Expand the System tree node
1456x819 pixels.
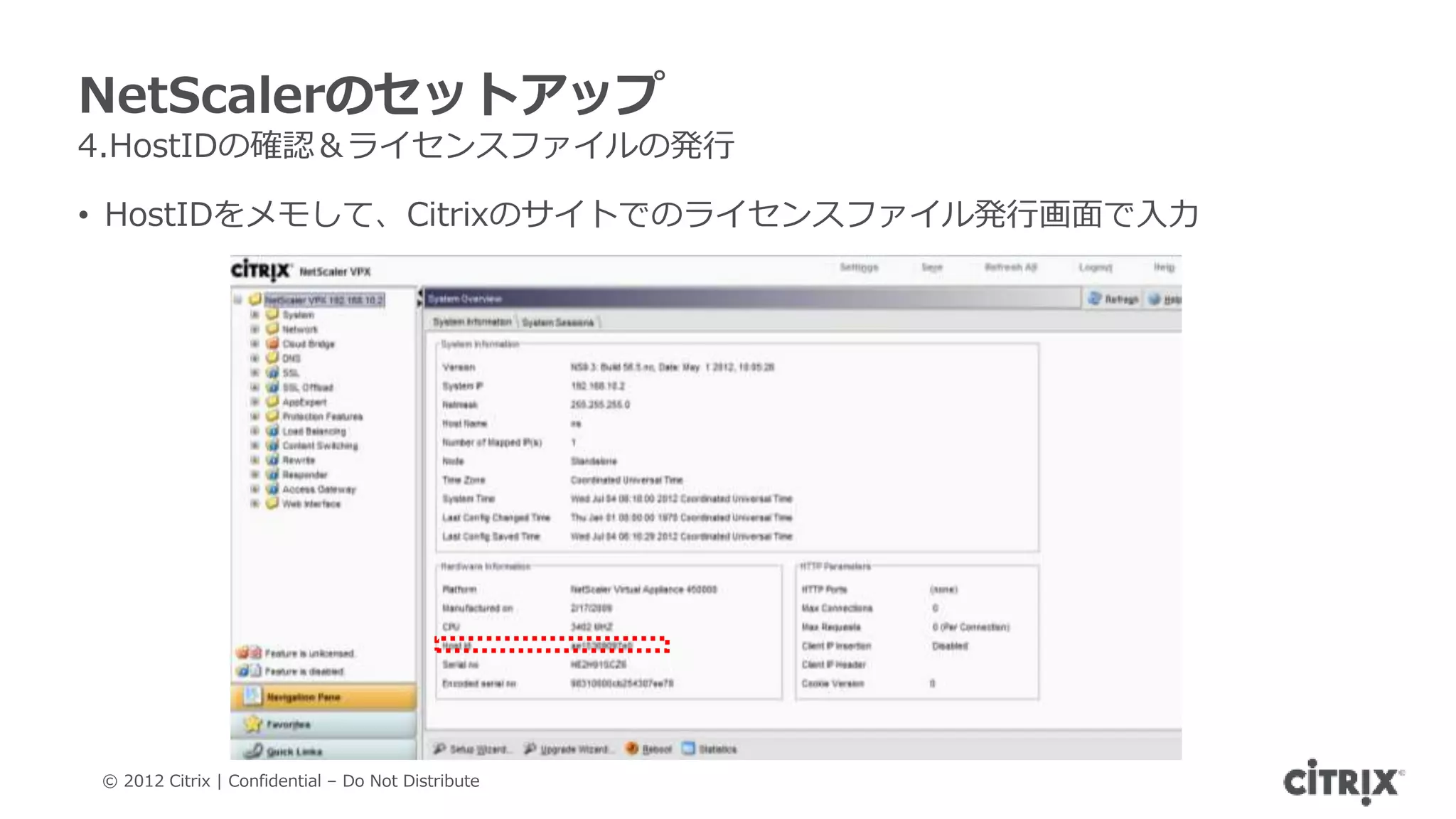pos(255,314)
